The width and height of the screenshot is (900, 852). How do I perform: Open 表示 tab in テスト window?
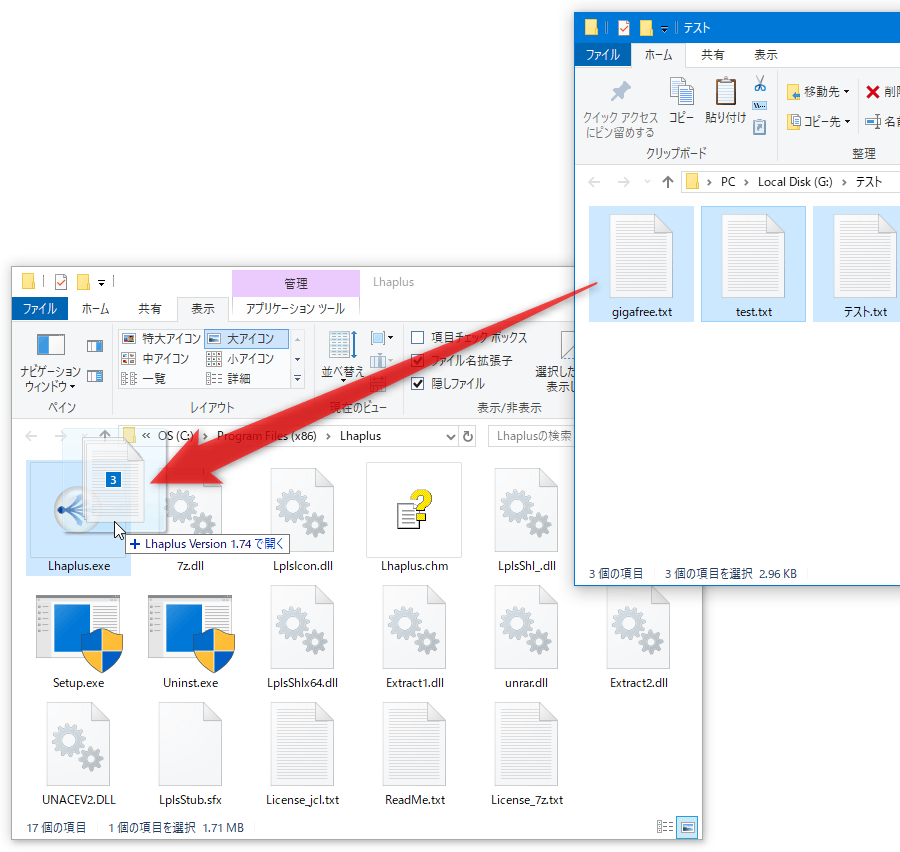(766, 55)
